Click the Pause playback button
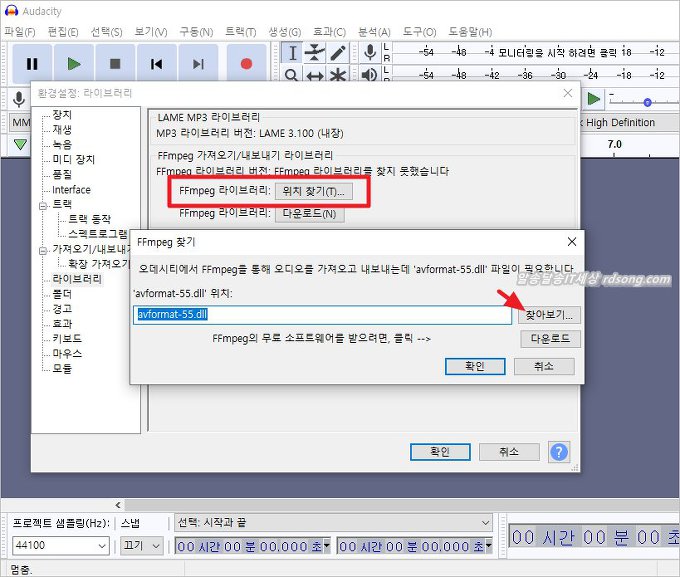The image size is (680, 577). [x=31, y=64]
